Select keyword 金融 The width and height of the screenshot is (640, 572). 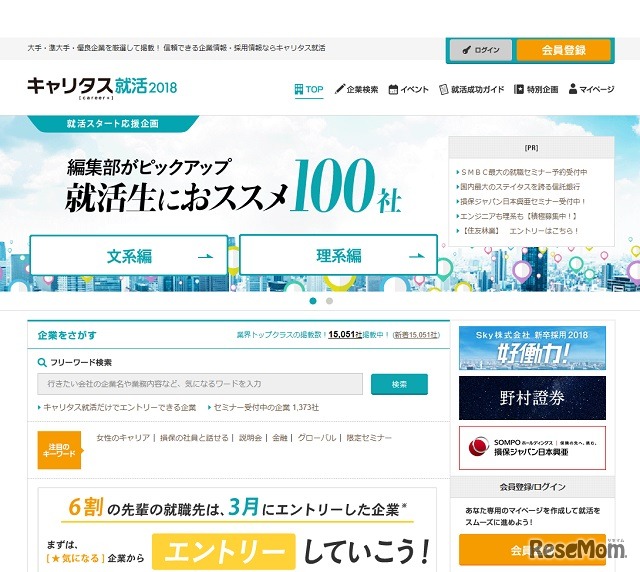point(280,438)
